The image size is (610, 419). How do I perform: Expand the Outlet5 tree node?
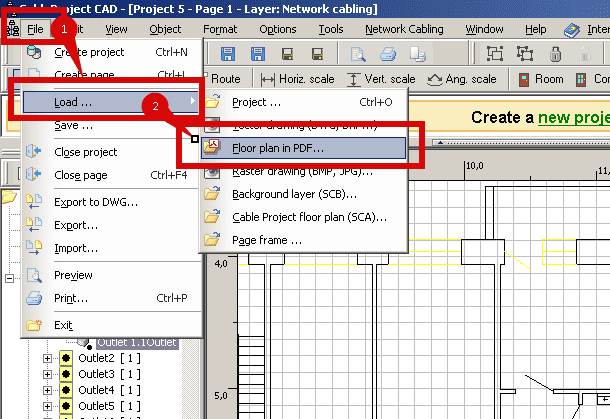[47, 405]
